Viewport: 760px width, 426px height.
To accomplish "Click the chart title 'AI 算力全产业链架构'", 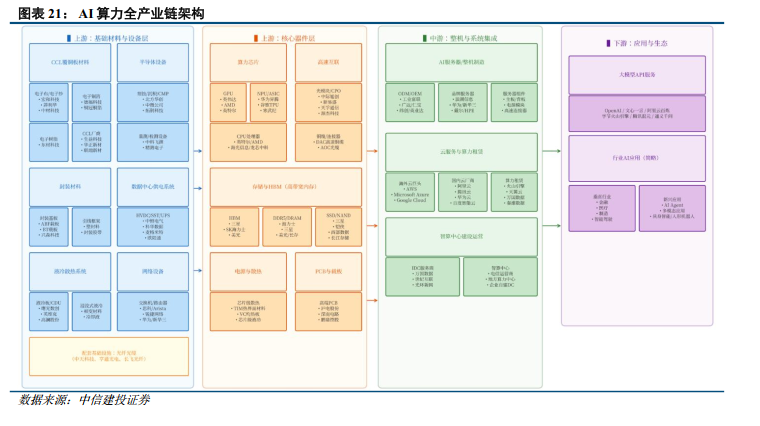I will (141, 14).
